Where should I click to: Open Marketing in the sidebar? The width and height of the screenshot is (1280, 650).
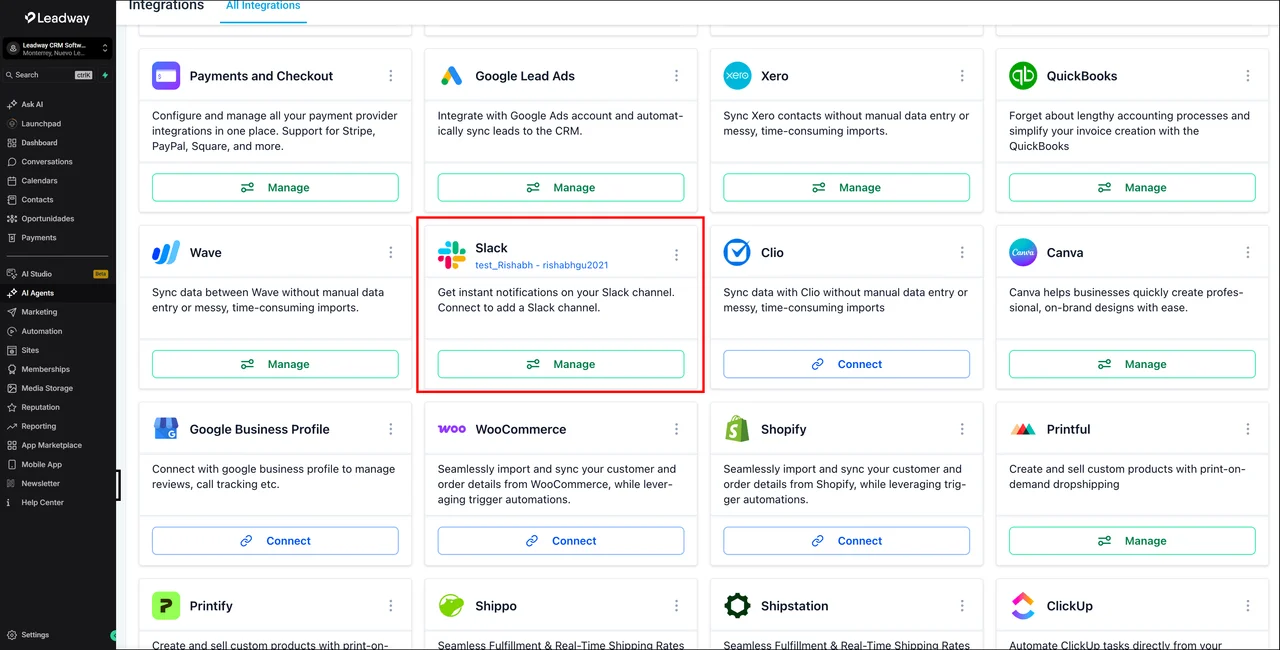[x=39, y=312]
